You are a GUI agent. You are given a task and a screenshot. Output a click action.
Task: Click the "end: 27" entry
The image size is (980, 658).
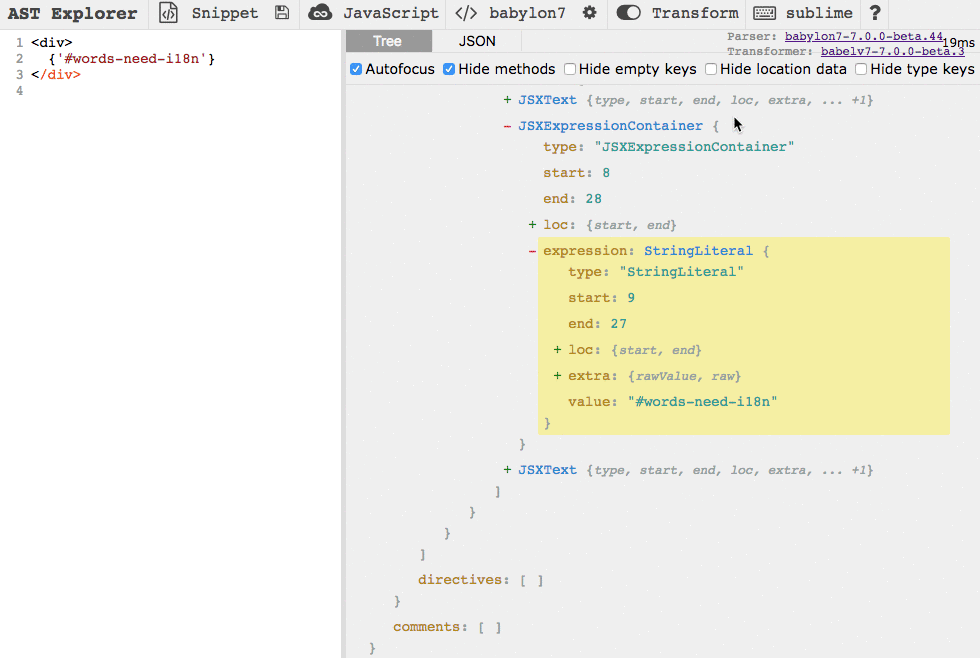click(x=598, y=324)
